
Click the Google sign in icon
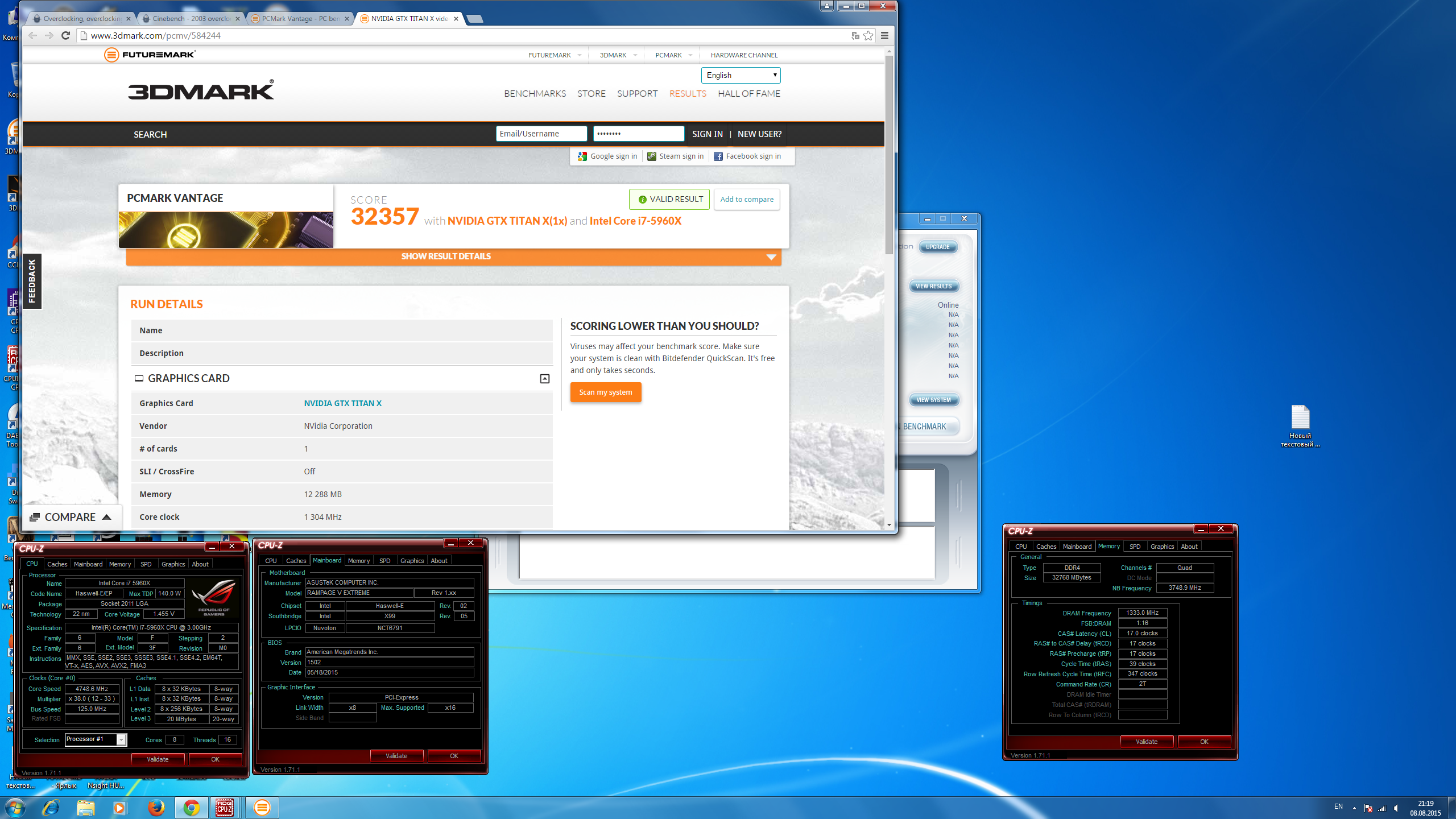582,156
